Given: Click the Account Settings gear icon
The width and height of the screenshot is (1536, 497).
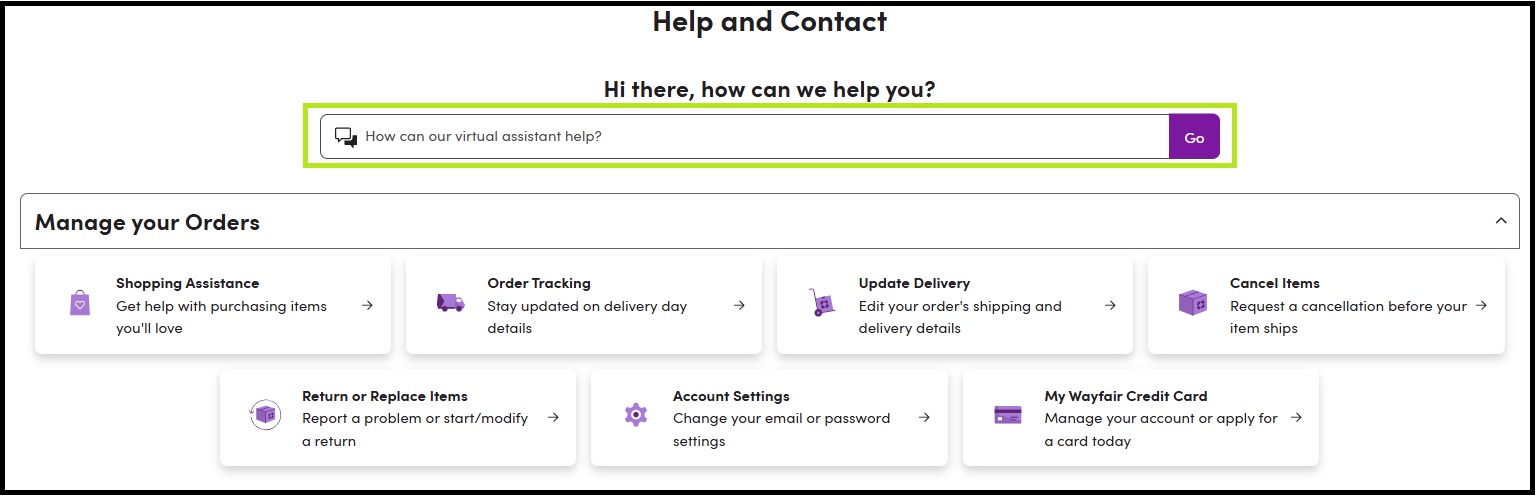Looking at the screenshot, I should point(636,415).
